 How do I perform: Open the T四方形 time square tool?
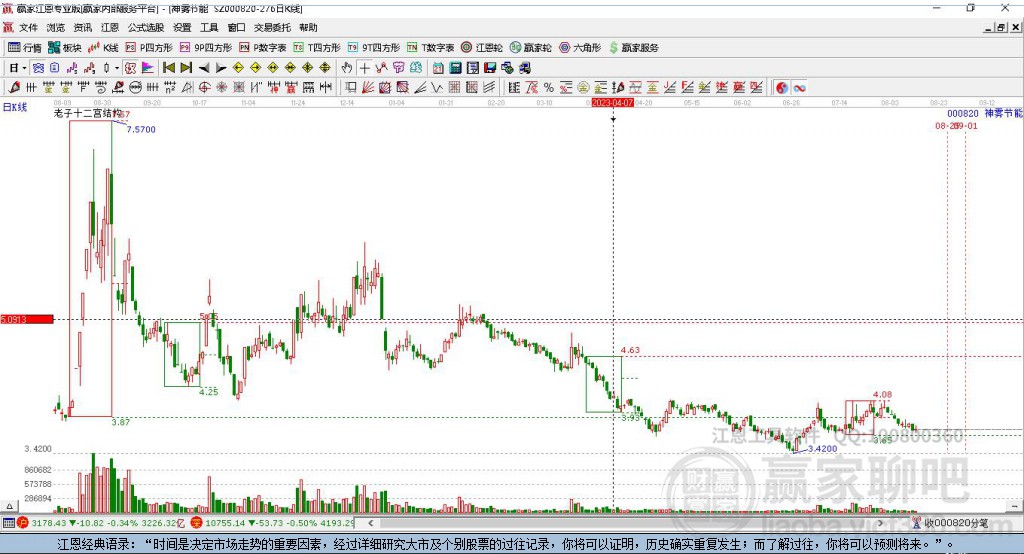coord(317,48)
